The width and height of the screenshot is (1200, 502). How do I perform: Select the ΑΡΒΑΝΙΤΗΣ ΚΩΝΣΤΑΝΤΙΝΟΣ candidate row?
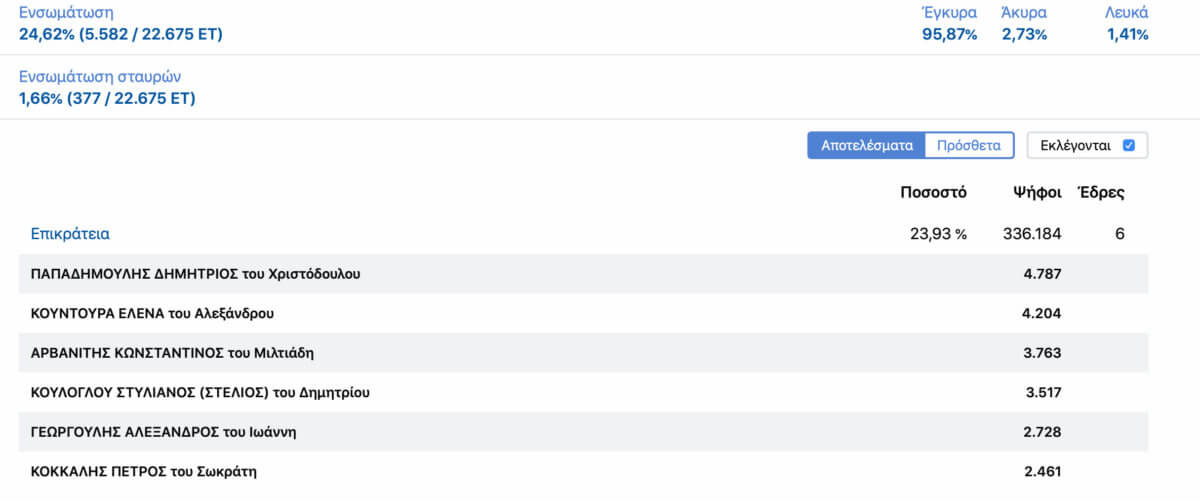(584, 353)
